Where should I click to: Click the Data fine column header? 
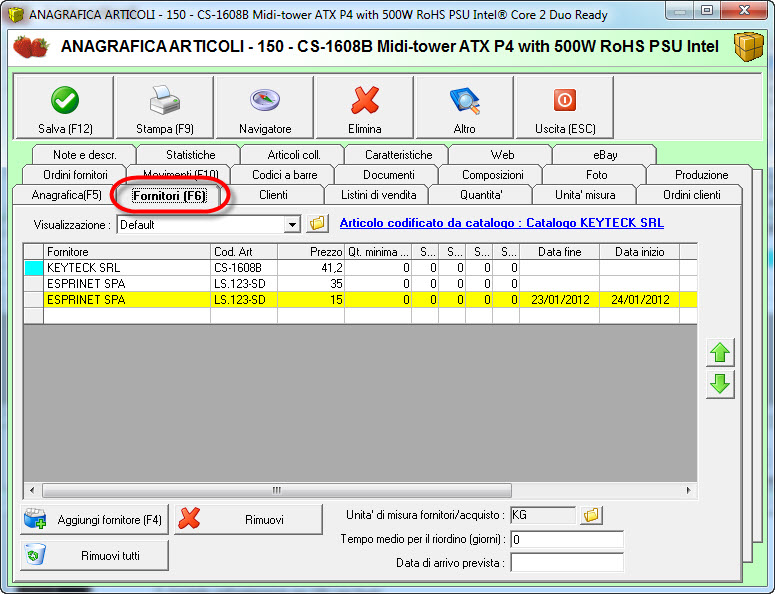coord(560,252)
